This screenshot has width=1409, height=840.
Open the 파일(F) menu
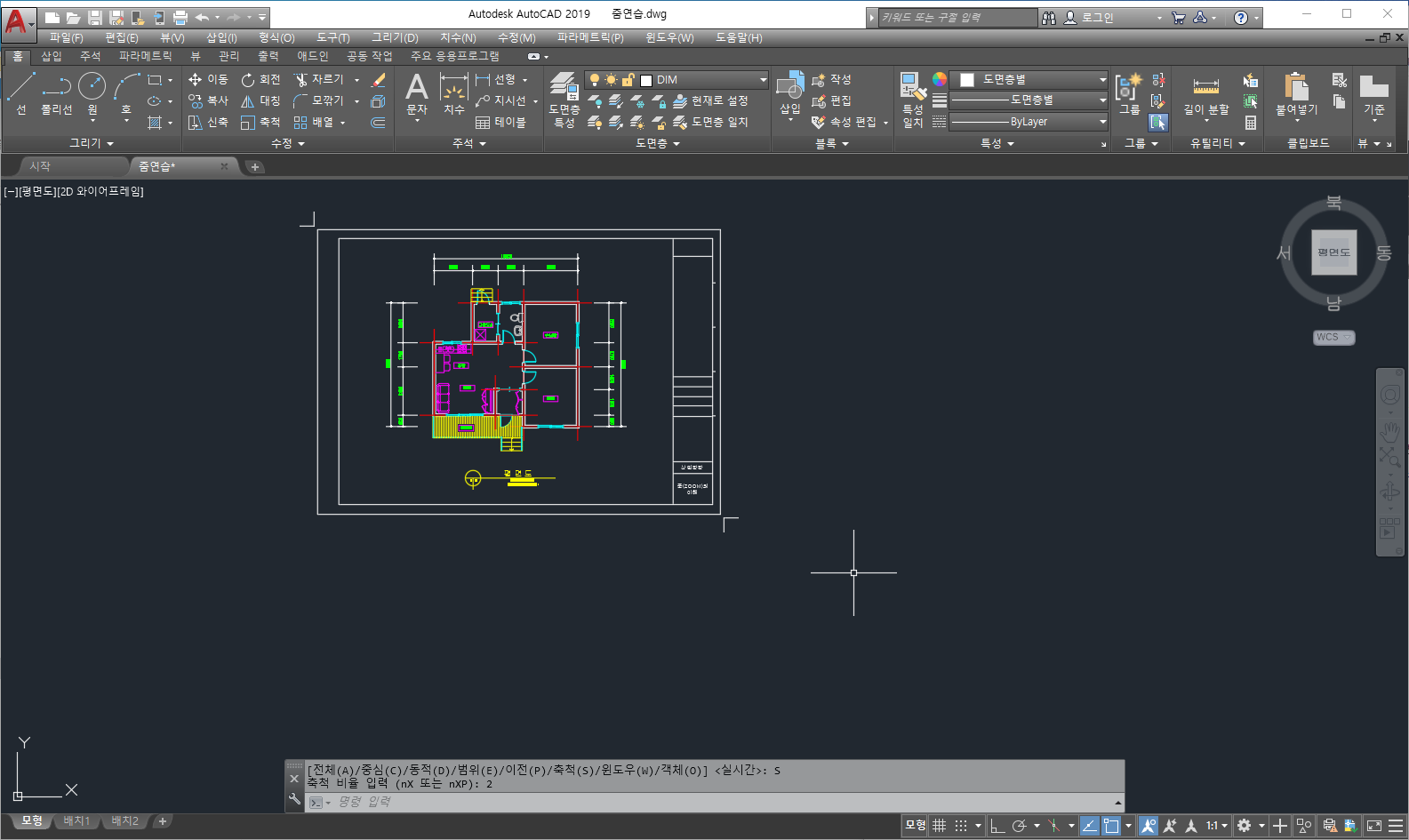tap(66, 37)
